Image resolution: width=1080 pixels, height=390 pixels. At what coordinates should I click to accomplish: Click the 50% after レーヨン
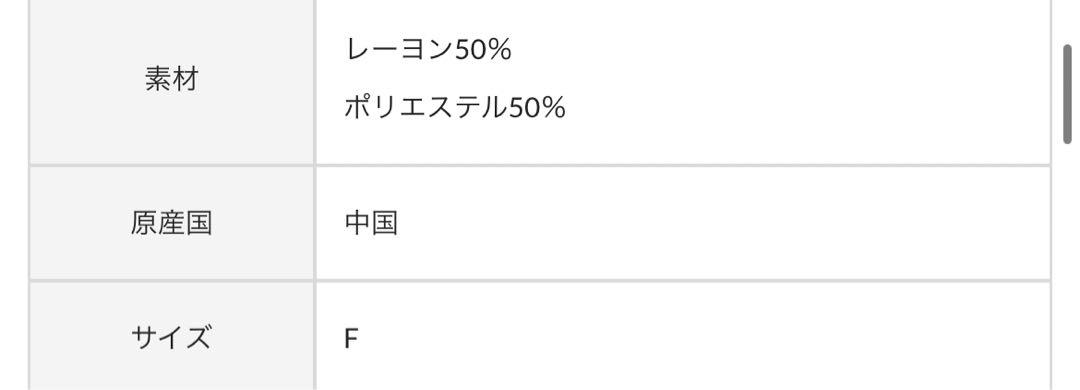click(x=483, y=50)
